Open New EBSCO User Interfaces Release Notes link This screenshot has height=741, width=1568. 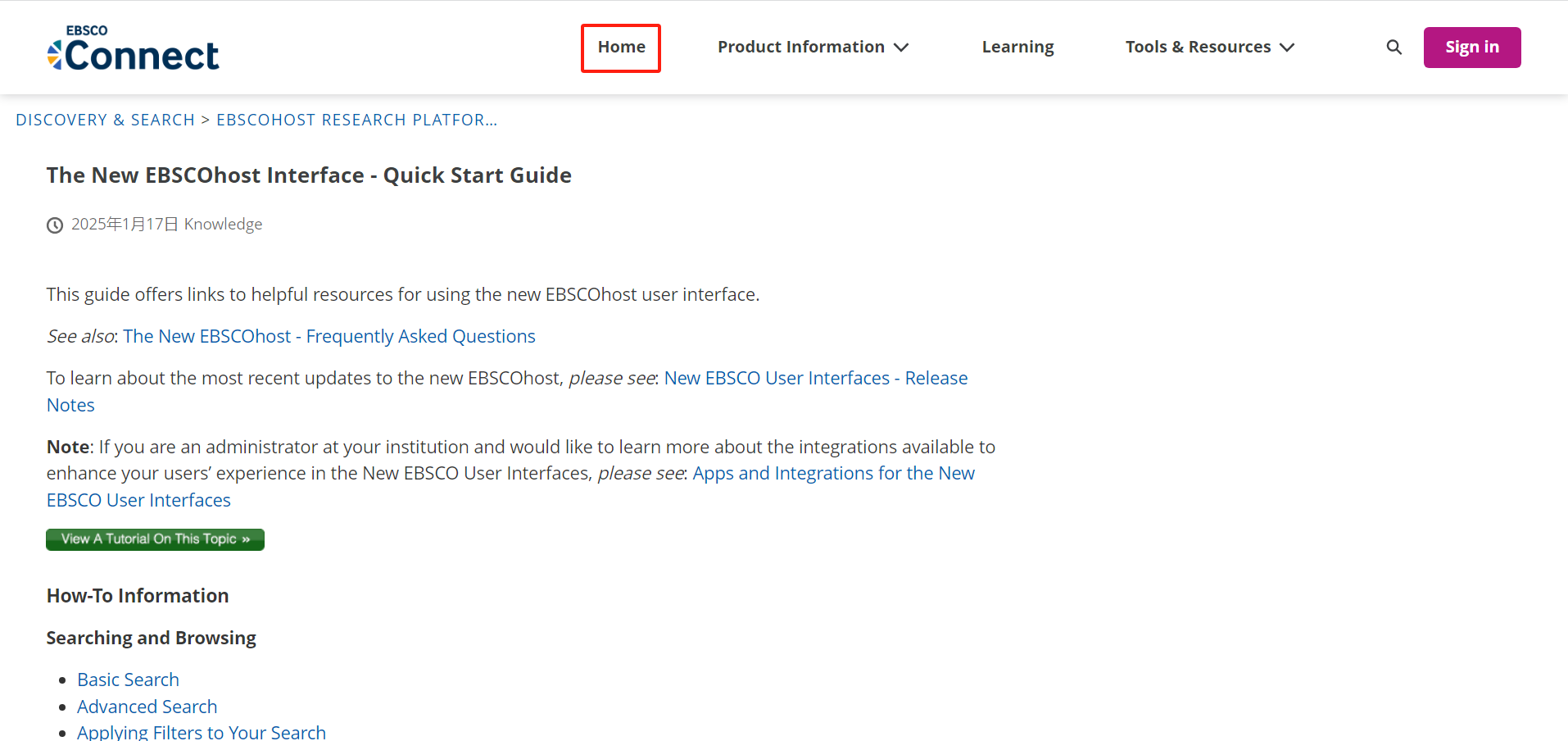[507, 391]
